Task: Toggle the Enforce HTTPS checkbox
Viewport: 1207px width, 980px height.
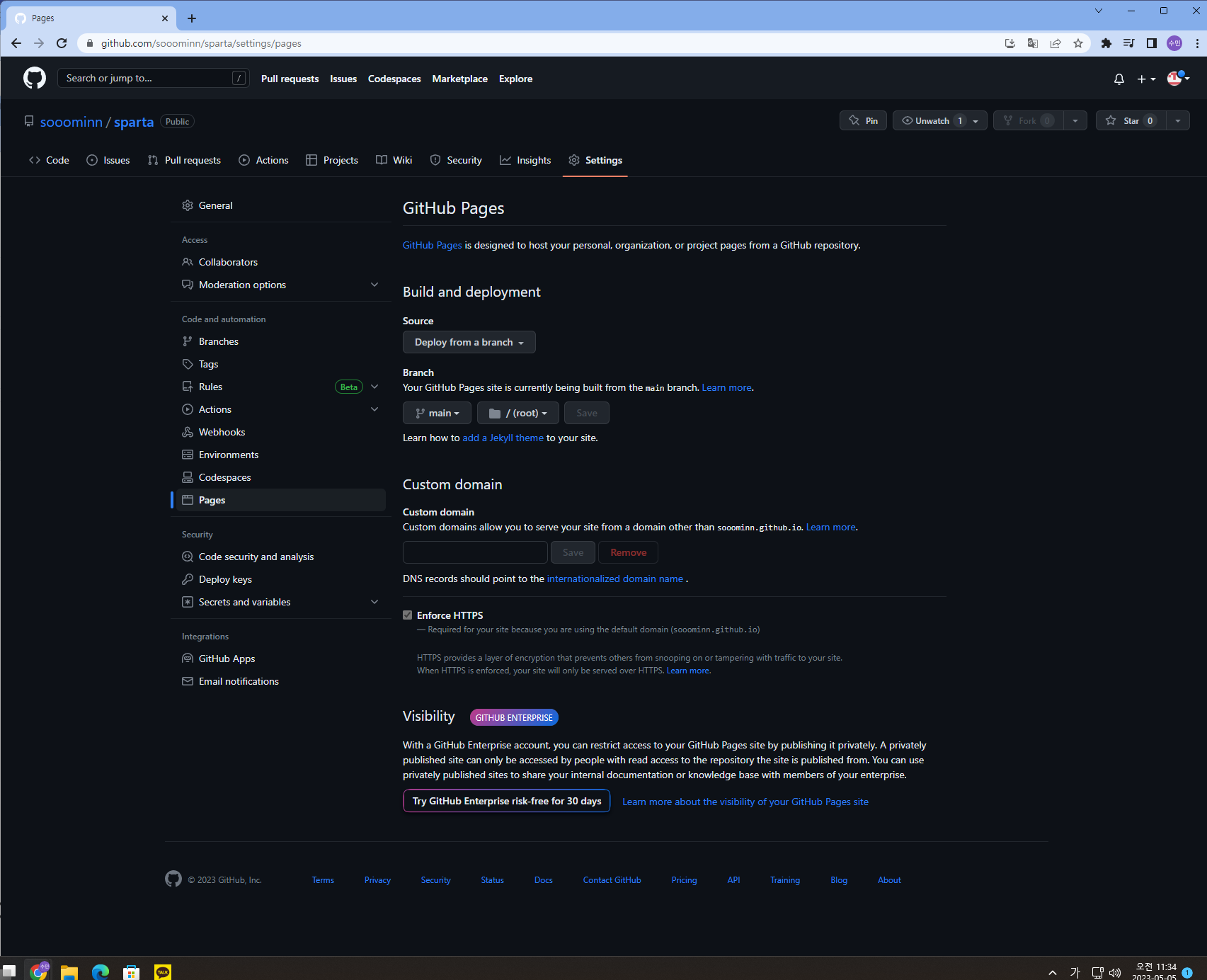Action: (x=408, y=615)
